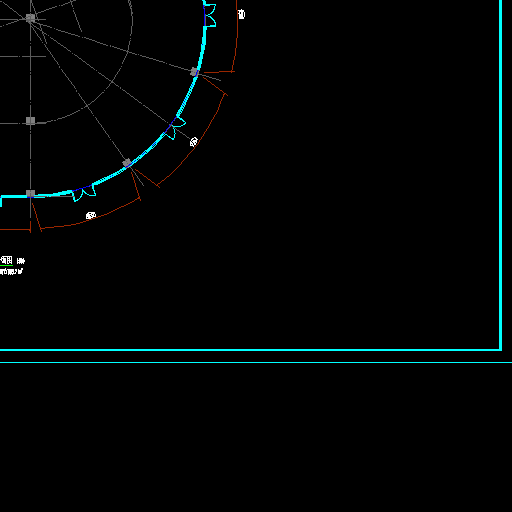Click the dimension text on the middle red arc
This screenshot has height=512, width=512.
pyautogui.click(x=194, y=142)
